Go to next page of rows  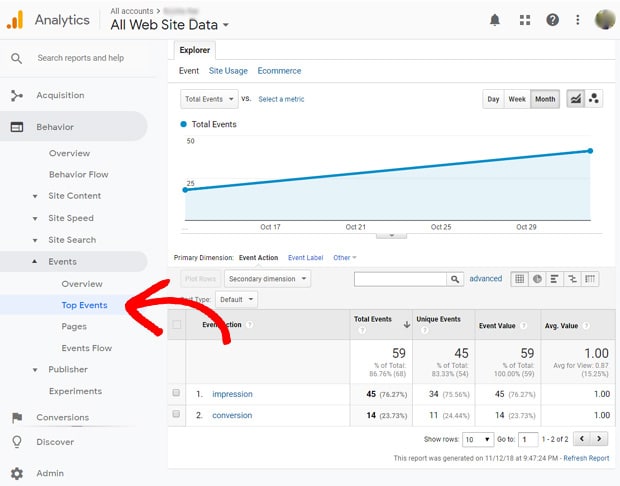pyautogui.click(x=599, y=439)
